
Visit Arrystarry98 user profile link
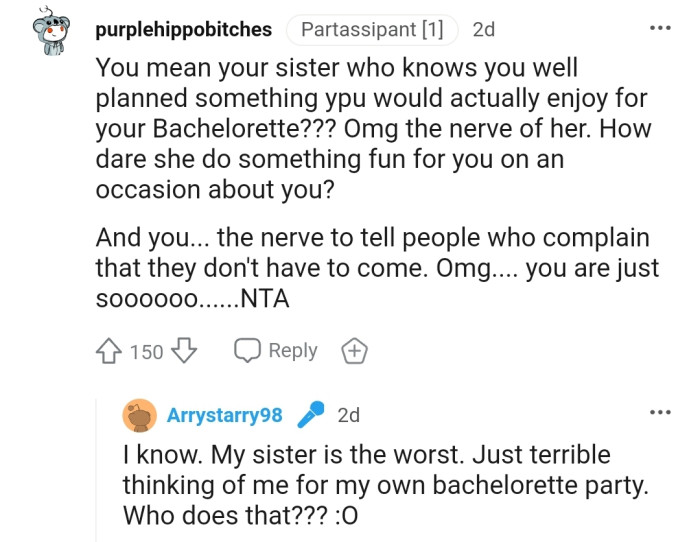pyautogui.click(x=224, y=415)
